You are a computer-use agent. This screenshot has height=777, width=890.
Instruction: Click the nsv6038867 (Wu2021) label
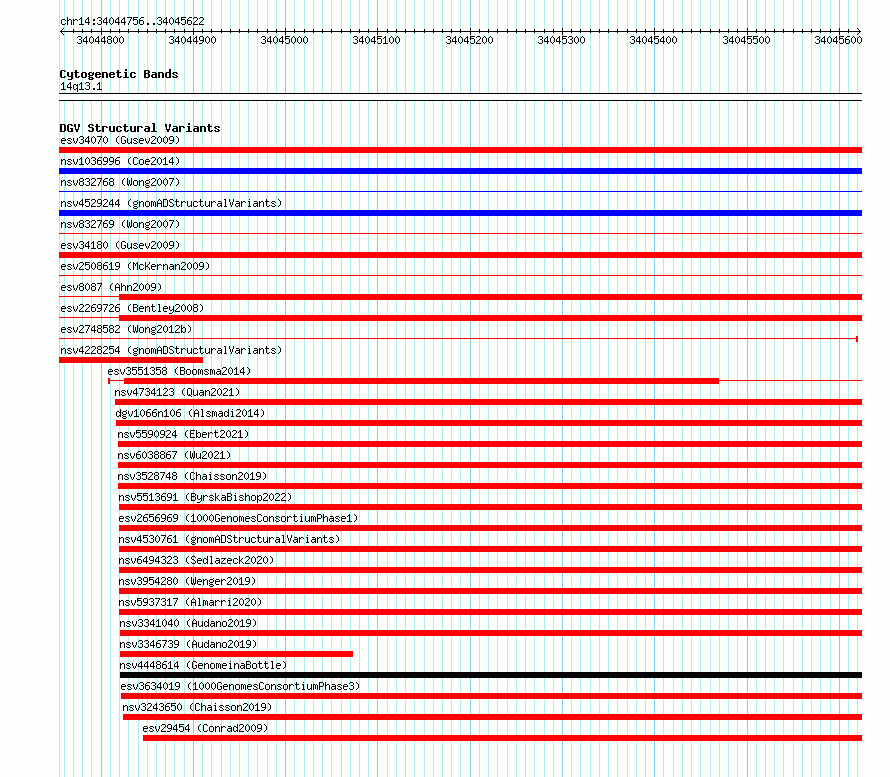pos(174,455)
